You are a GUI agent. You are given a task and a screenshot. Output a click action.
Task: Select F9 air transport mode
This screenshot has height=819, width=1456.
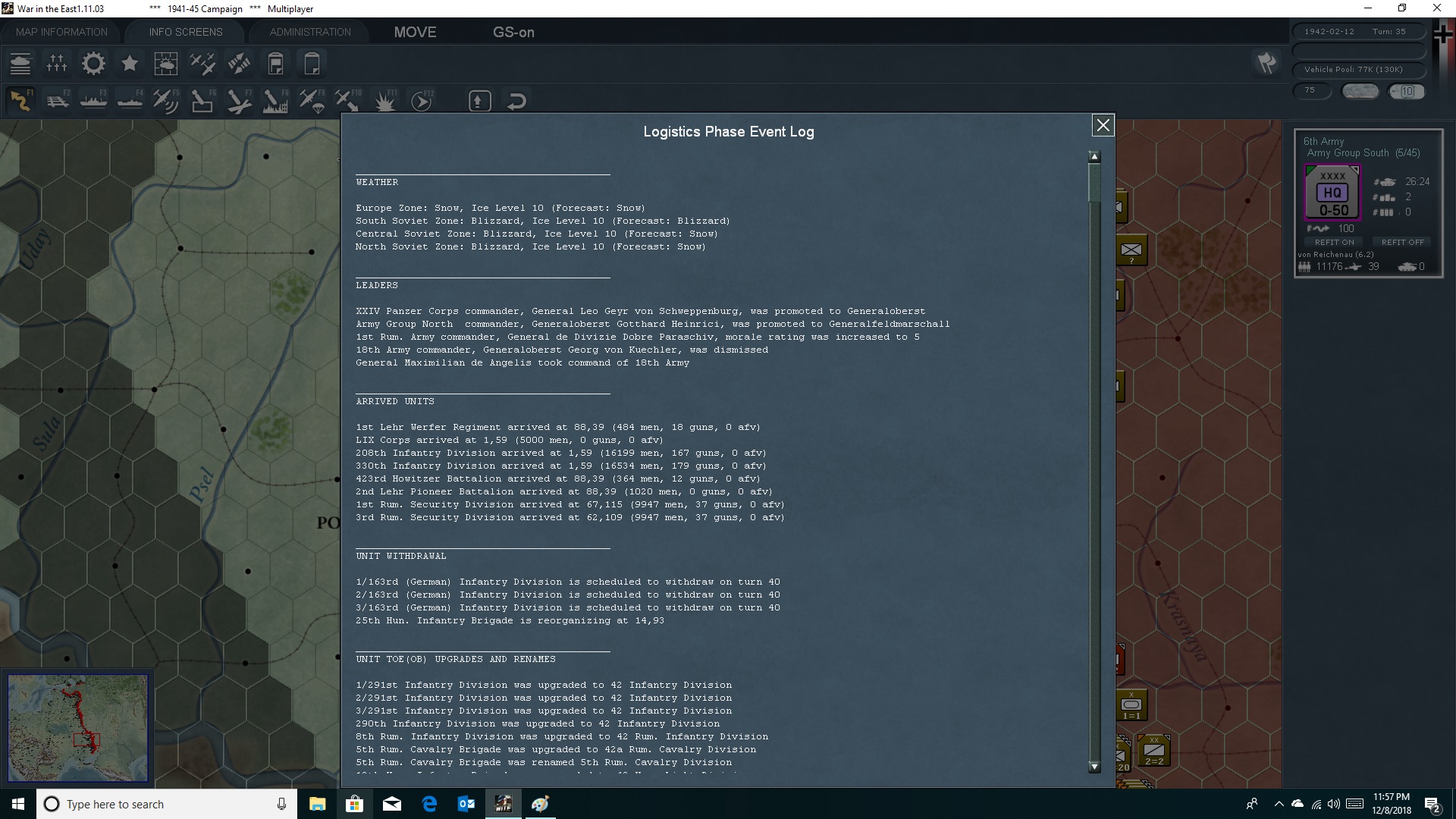(312, 101)
